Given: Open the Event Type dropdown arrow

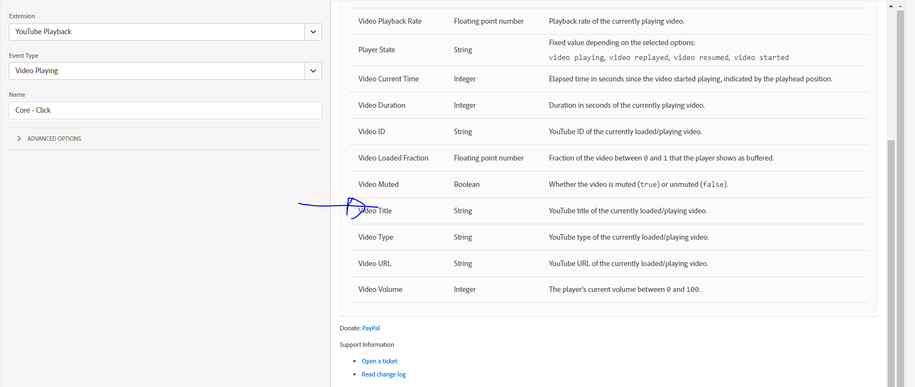Looking at the screenshot, I should 313,71.
